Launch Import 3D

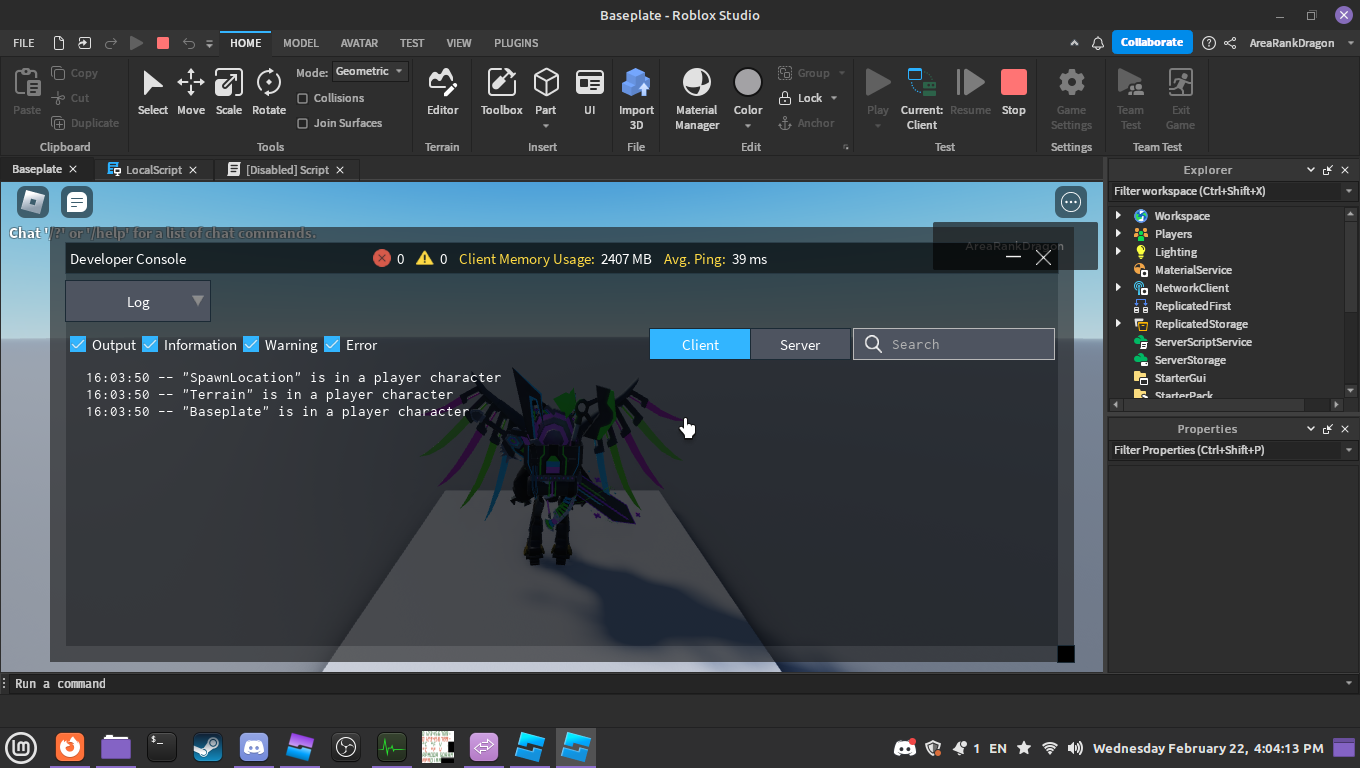(x=636, y=92)
